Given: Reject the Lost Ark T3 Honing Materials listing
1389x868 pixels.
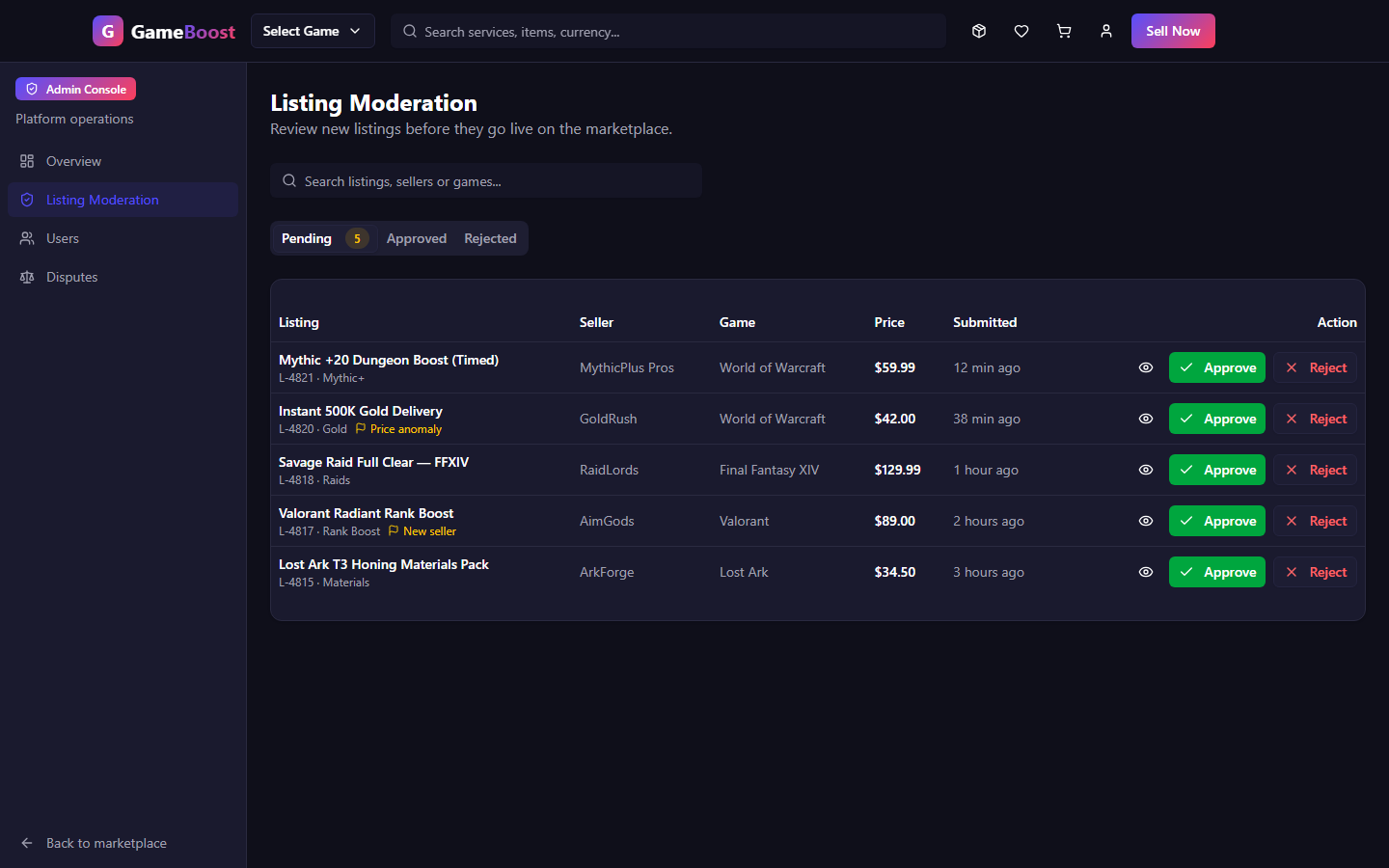Looking at the screenshot, I should point(1315,572).
